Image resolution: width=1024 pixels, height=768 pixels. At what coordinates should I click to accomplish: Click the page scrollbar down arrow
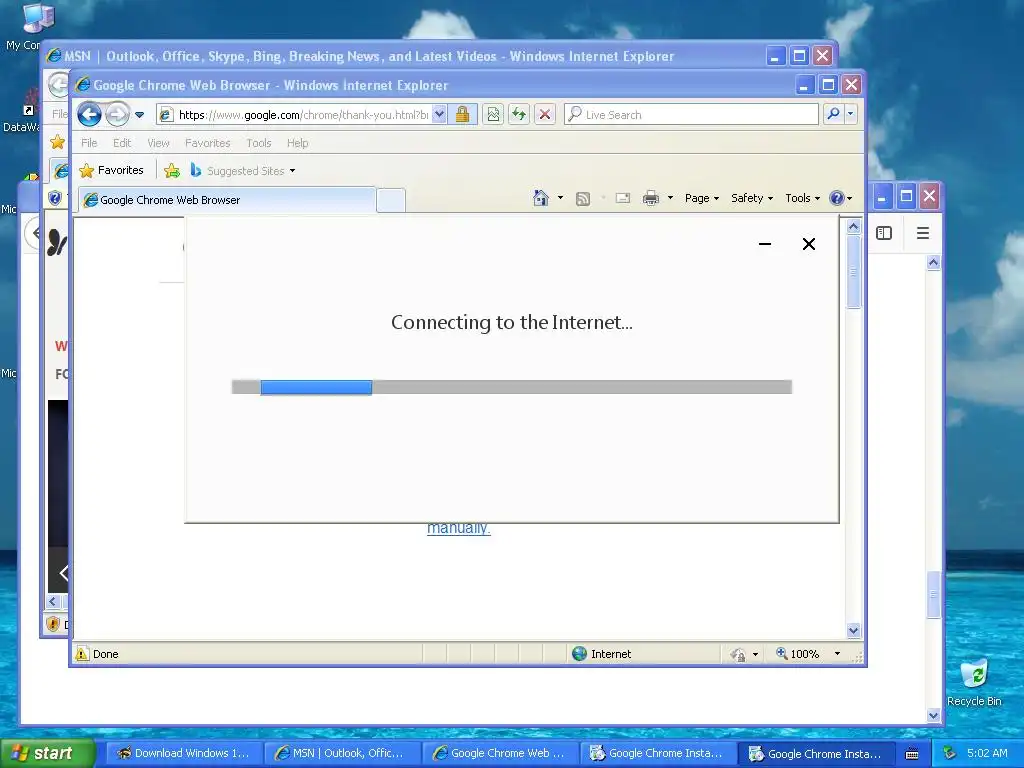pyautogui.click(x=854, y=631)
